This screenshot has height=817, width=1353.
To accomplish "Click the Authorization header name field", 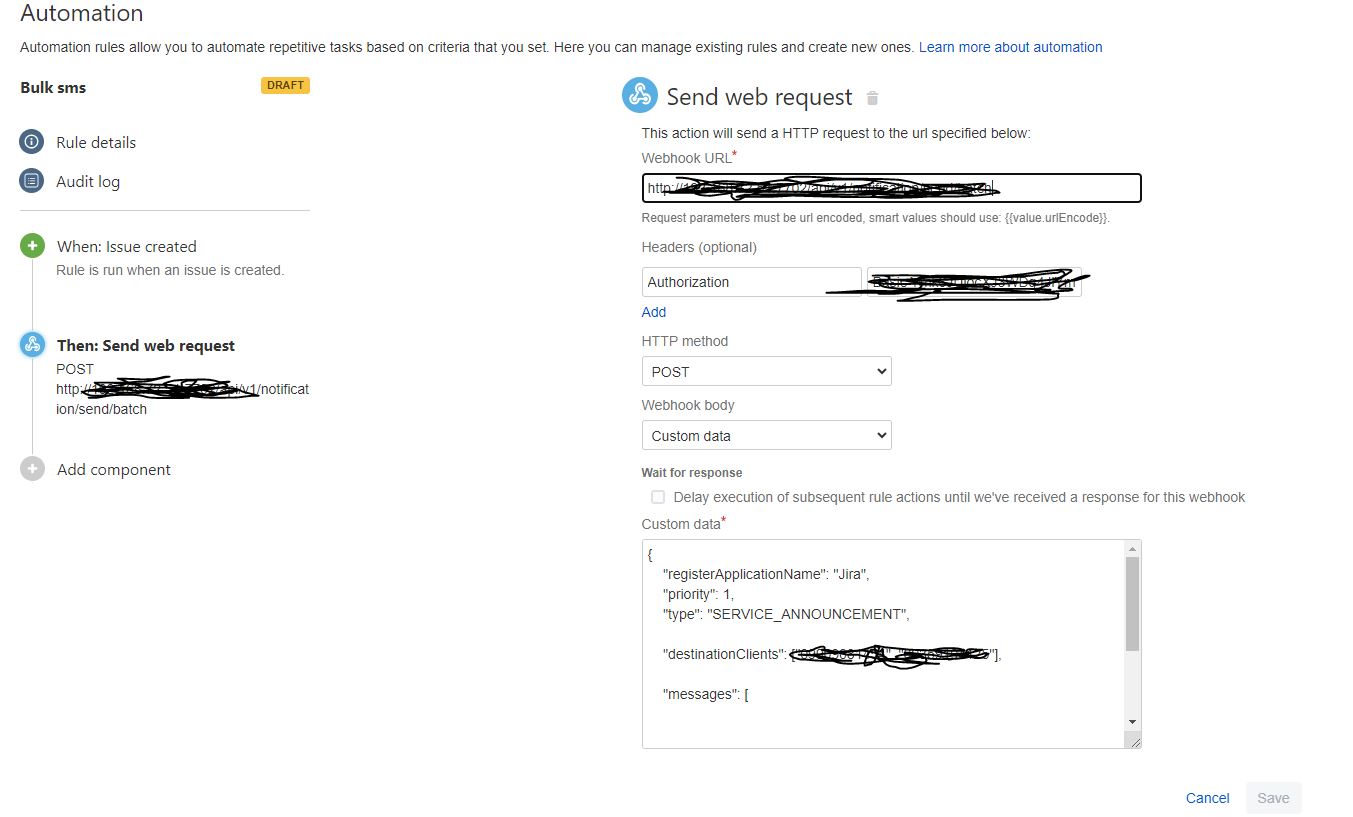I will pyautogui.click(x=750, y=282).
